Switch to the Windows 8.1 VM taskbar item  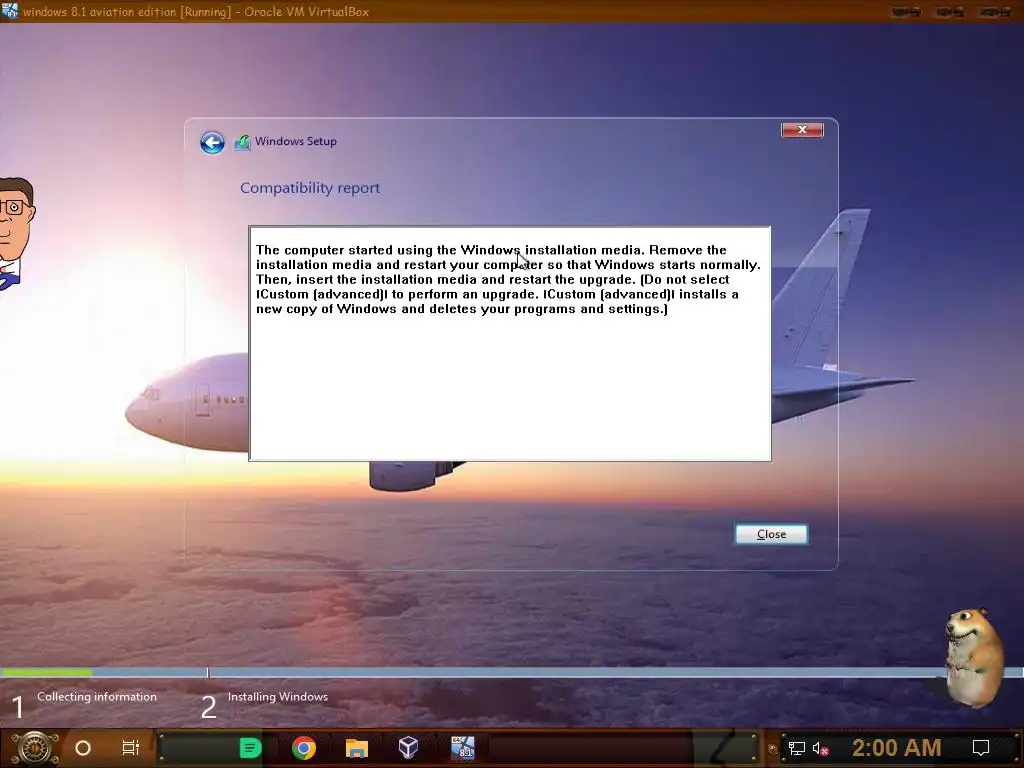[x=462, y=748]
